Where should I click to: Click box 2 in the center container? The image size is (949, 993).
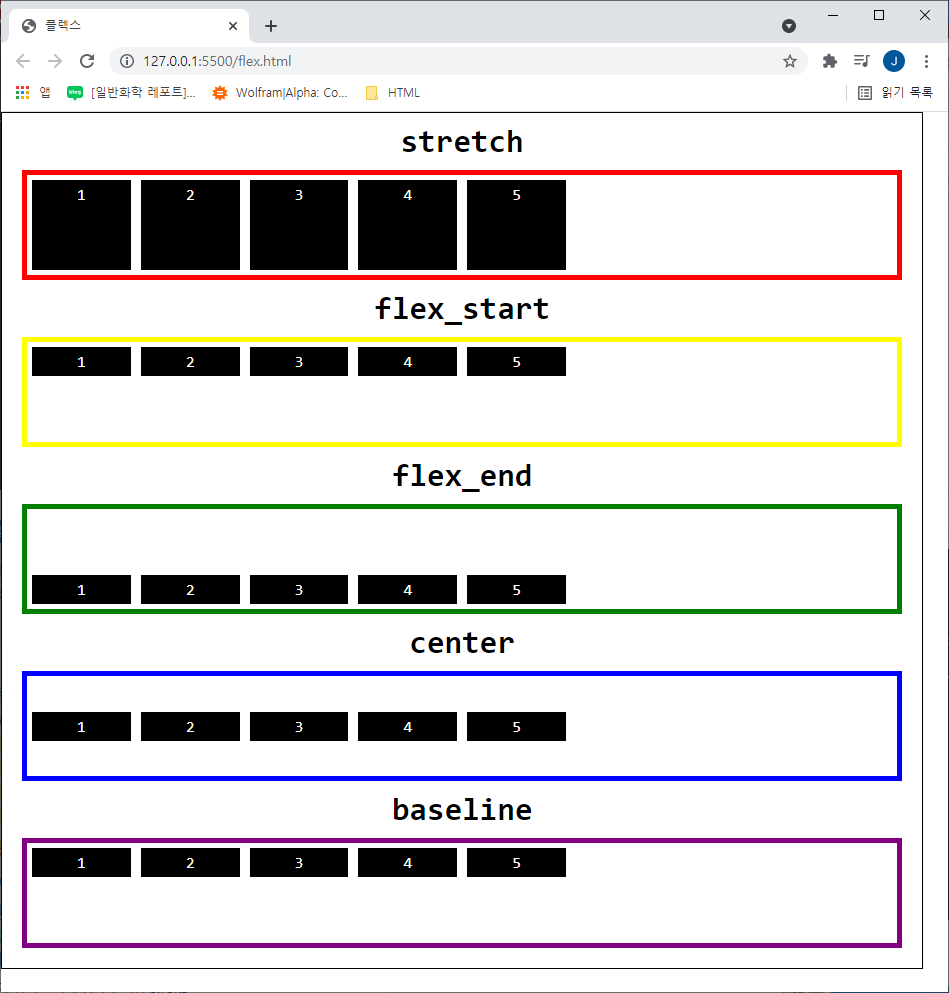191,726
